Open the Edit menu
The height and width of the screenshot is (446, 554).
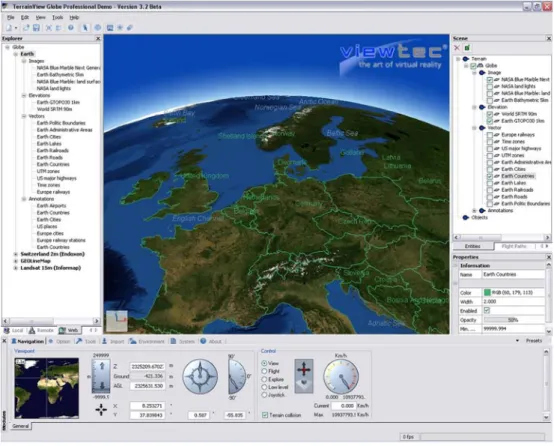[x=25, y=17]
